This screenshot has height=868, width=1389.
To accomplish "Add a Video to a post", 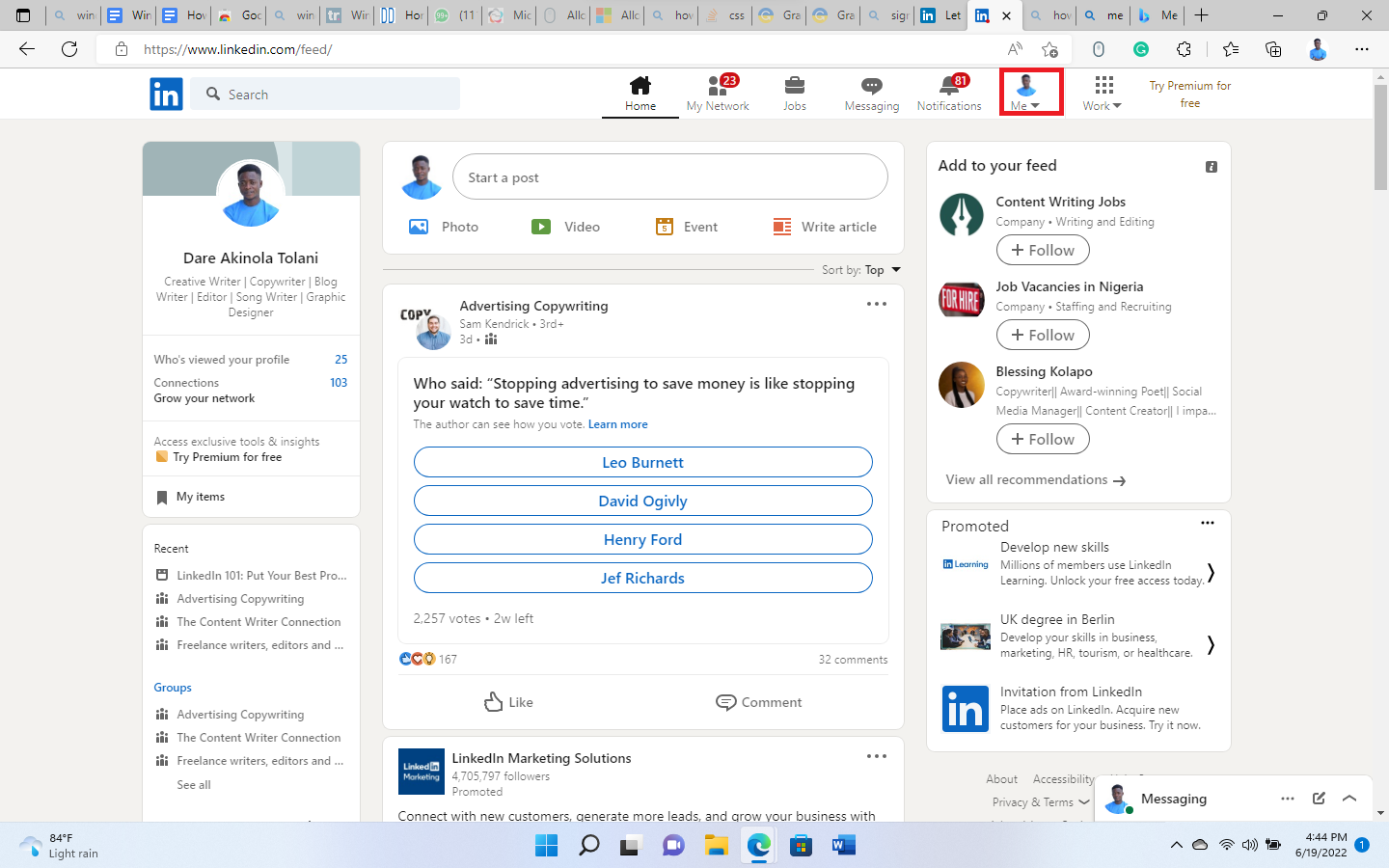I will coord(565,227).
